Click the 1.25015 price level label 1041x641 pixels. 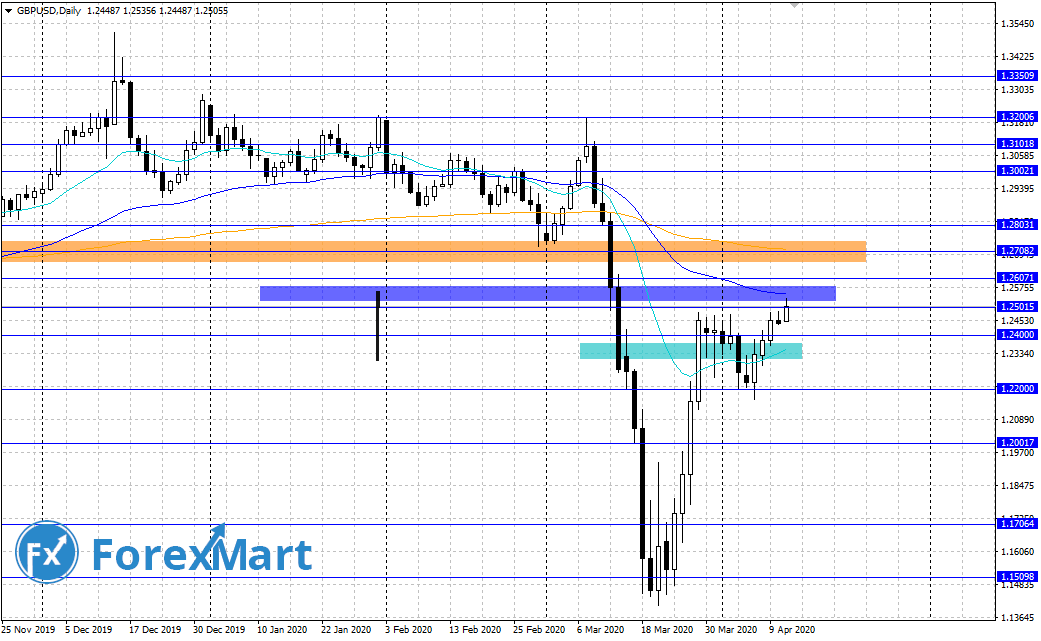pyautogui.click(x=1017, y=306)
